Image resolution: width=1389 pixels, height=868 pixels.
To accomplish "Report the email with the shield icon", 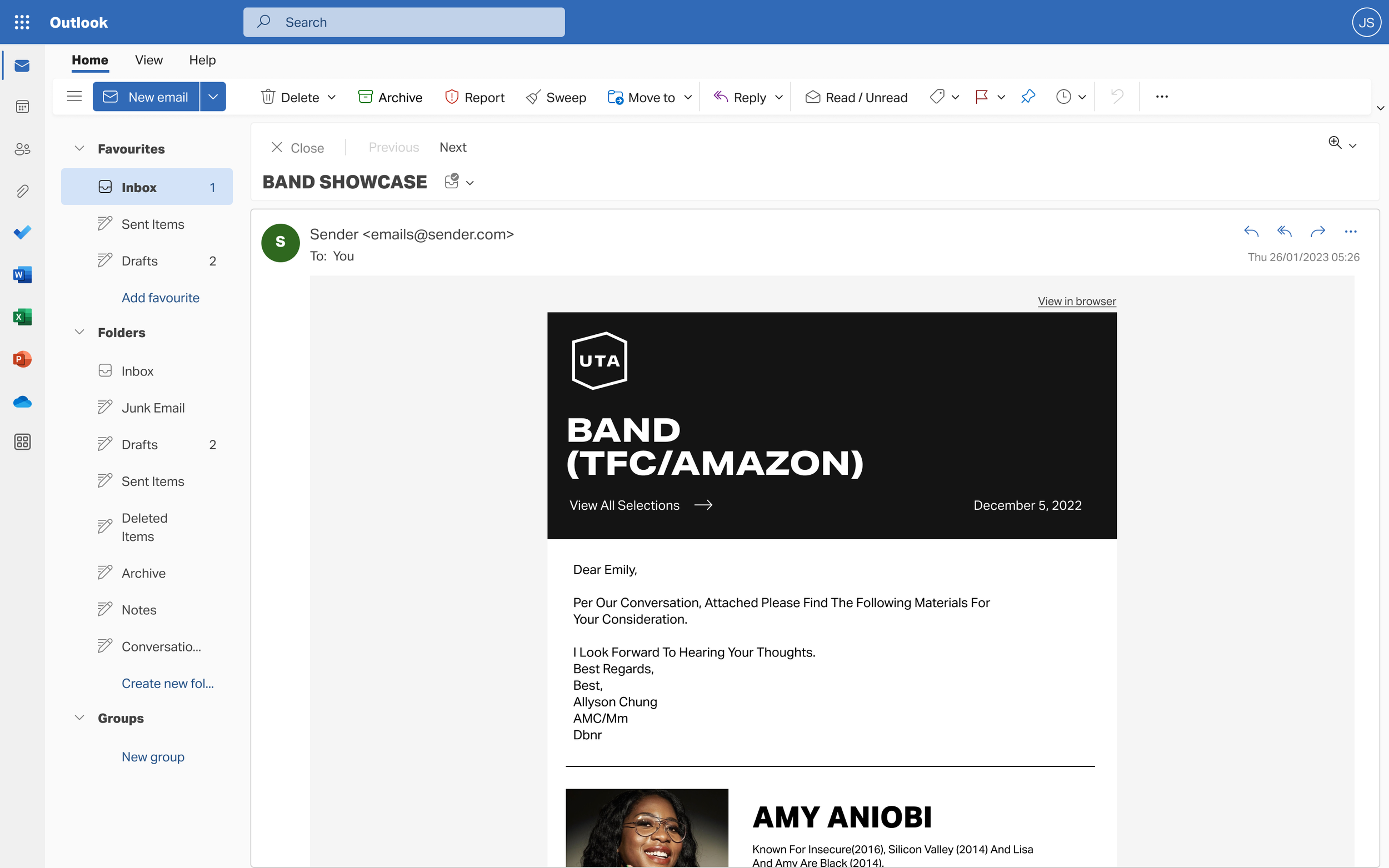I will tap(474, 97).
